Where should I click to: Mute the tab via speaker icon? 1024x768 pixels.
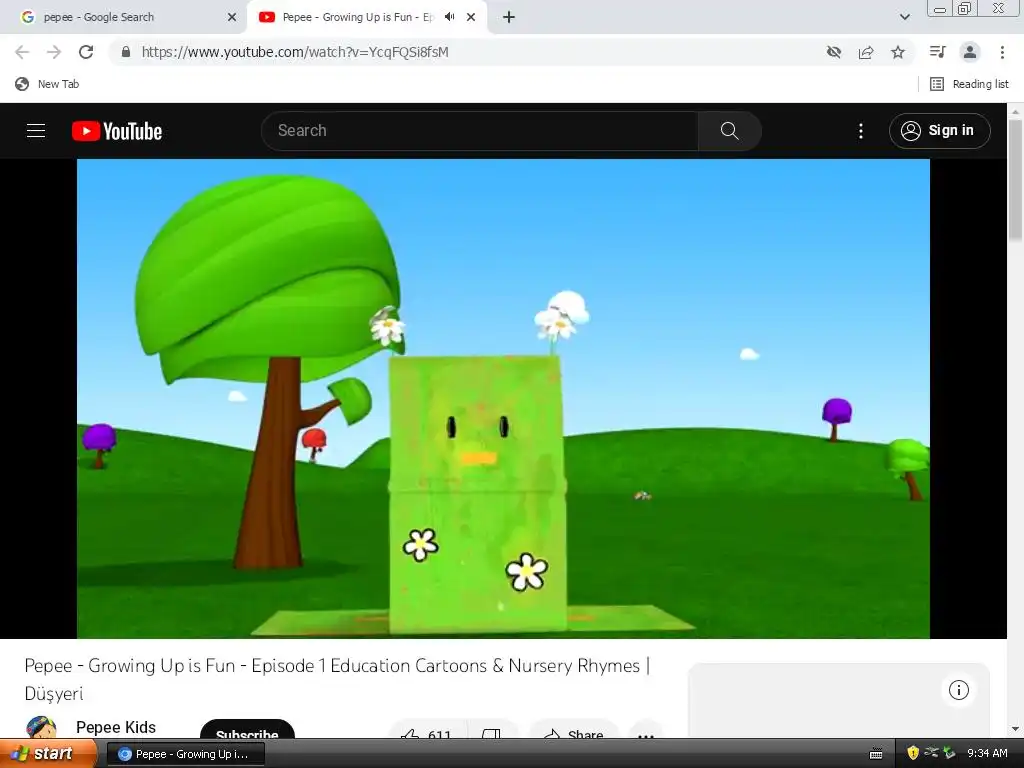tap(449, 17)
